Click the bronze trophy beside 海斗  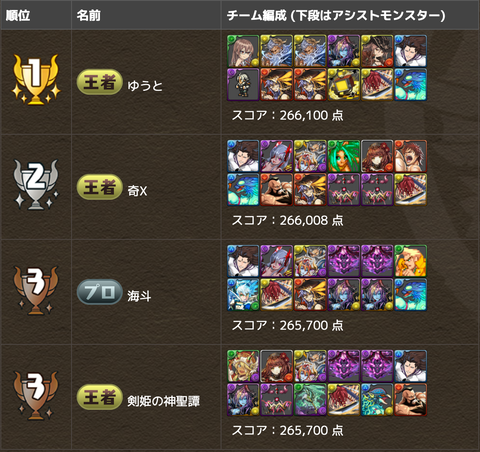pos(36,290)
